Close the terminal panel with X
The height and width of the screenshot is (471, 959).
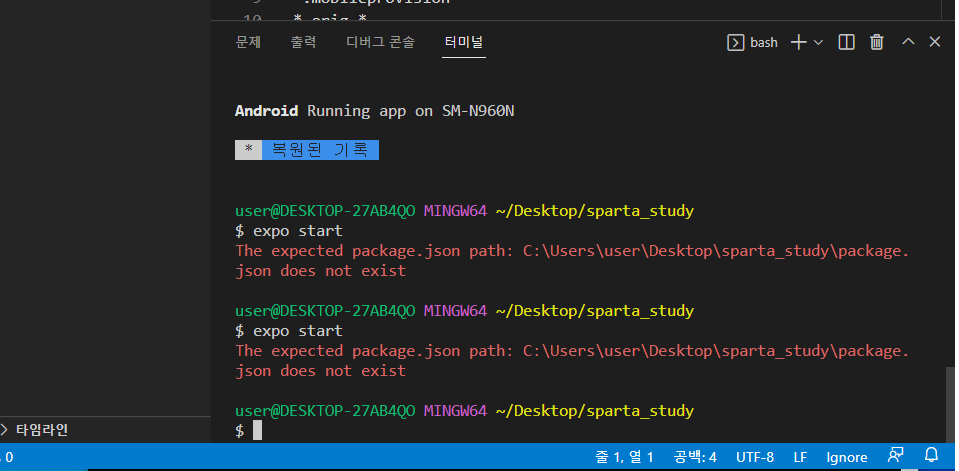935,42
